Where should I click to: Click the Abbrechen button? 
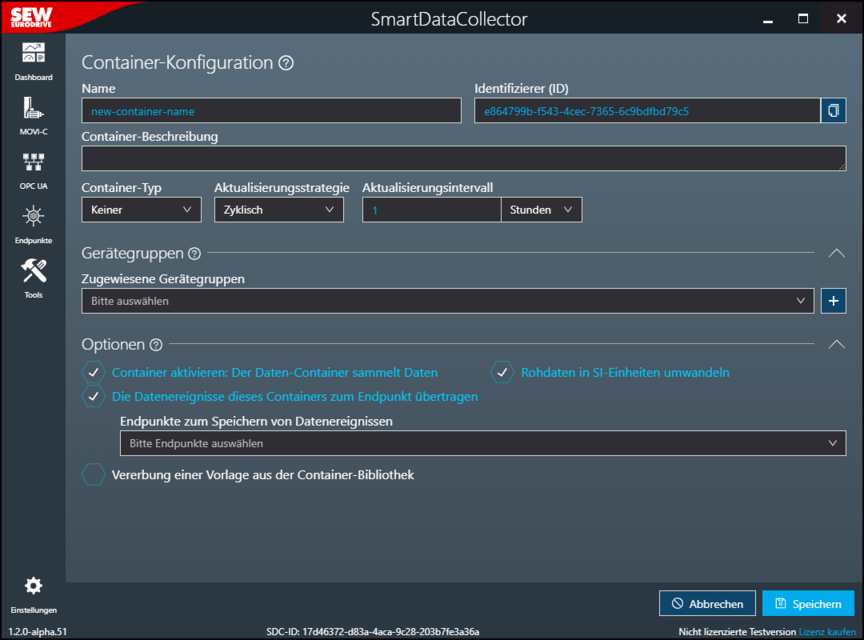coord(707,604)
